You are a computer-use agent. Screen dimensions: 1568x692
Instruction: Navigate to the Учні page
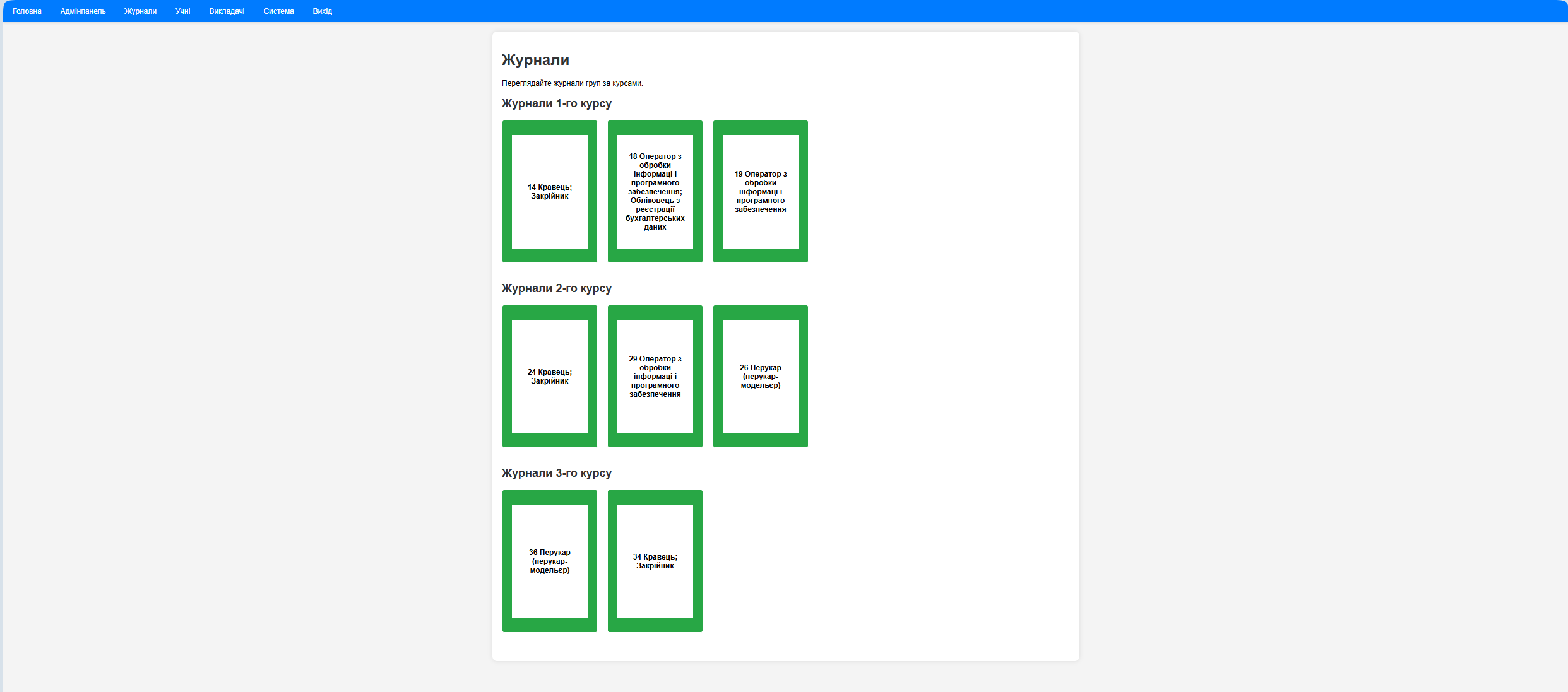coord(182,11)
